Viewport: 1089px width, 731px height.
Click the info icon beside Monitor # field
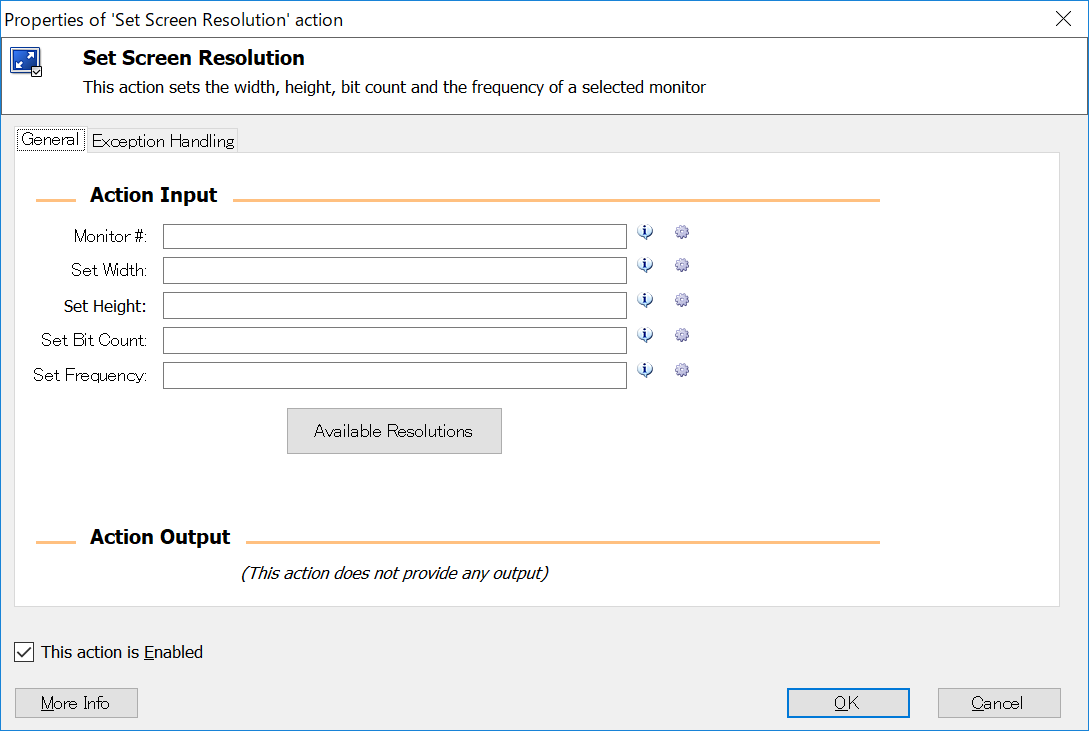pyautogui.click(x=645, y=232)
